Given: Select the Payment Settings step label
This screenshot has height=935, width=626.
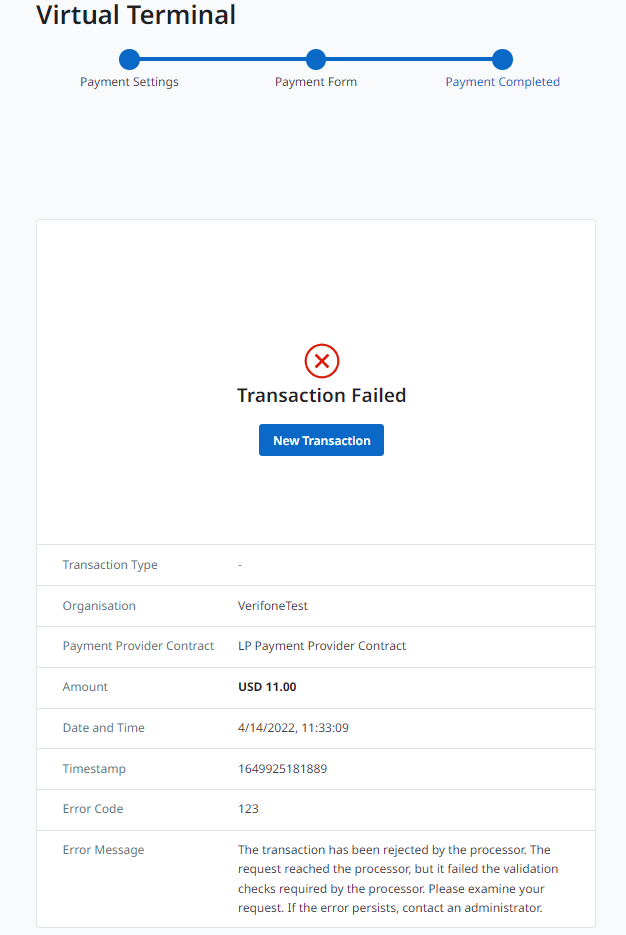Looking at the screenshot, I should click(129, 81).
